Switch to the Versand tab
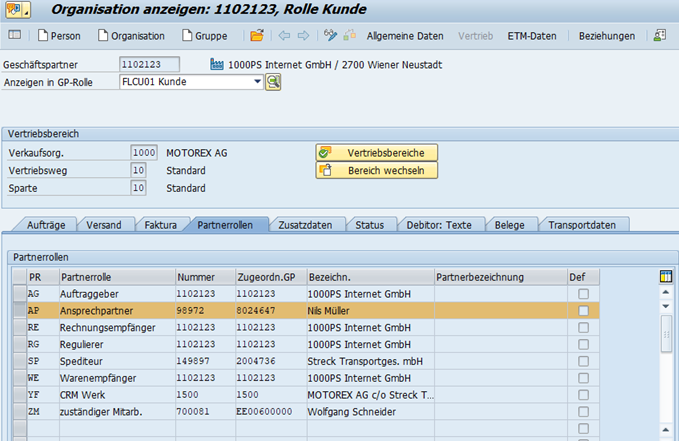This screenshot has height=441, width=679. click(x=103, y=225)
